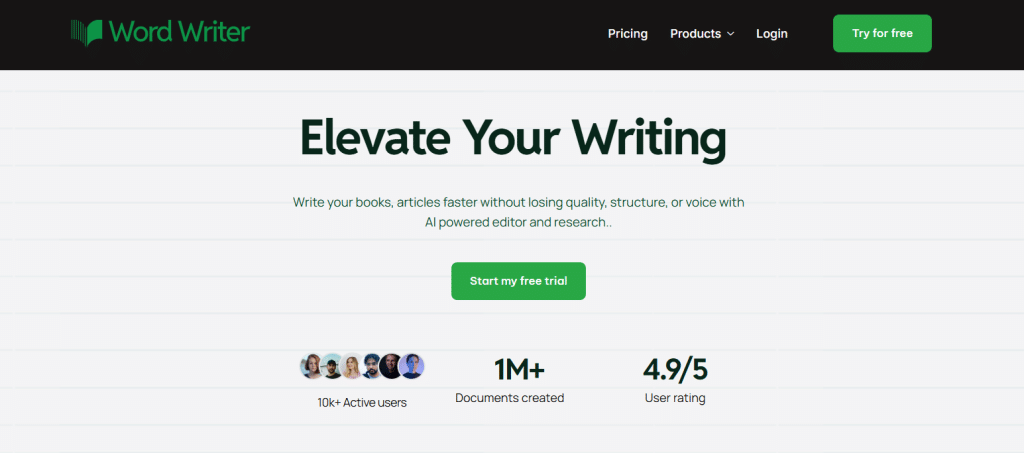Click the red-haired woman avatar

pos(313,366)
